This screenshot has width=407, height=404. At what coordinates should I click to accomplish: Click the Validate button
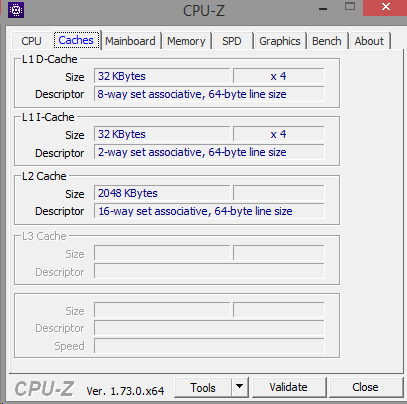pos(289,387)
